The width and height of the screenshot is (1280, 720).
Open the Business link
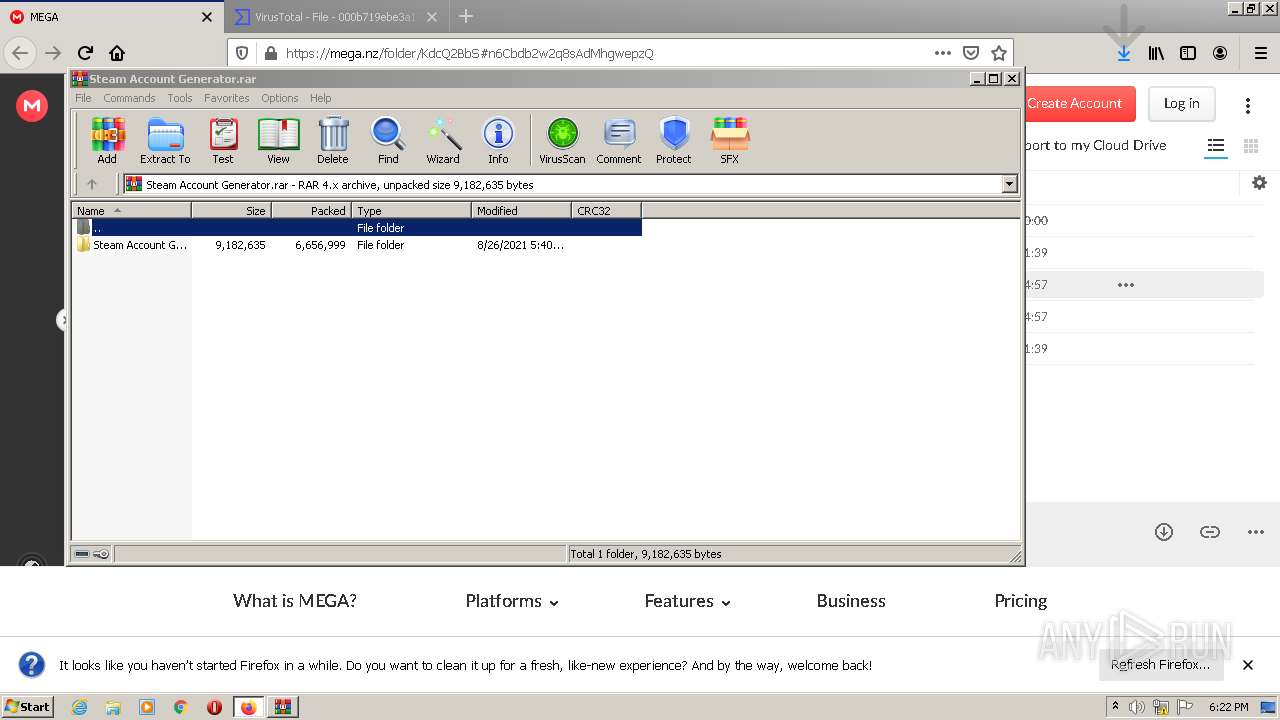(851, 601)
